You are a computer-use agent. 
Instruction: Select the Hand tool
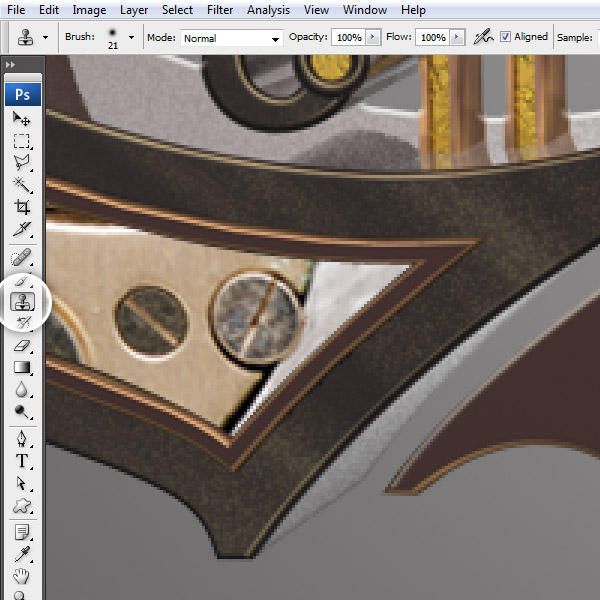point(22,576)
